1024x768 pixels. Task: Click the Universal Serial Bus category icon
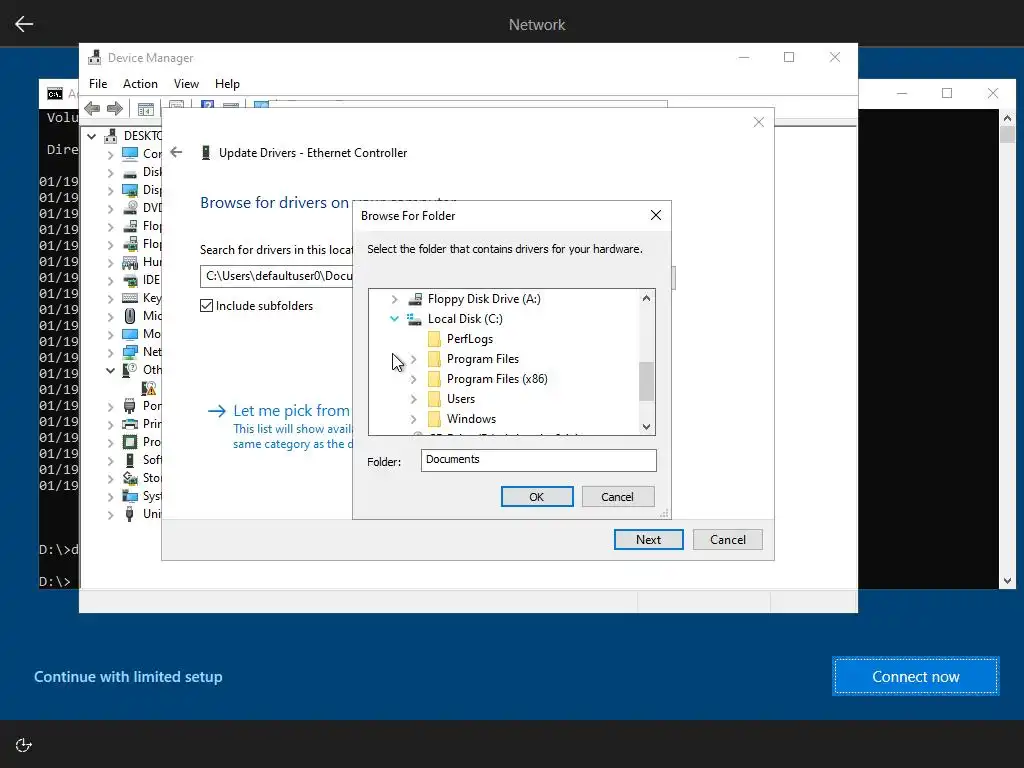tap(130, 514)
